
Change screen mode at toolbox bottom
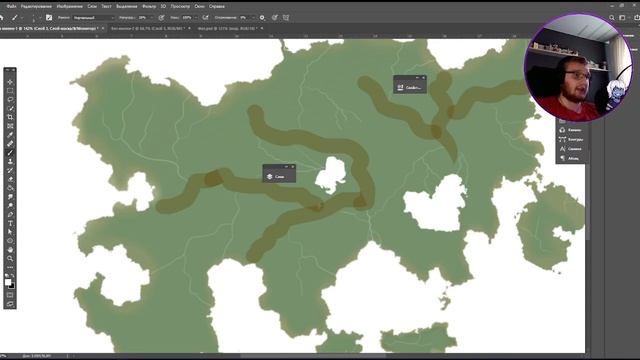10,304
